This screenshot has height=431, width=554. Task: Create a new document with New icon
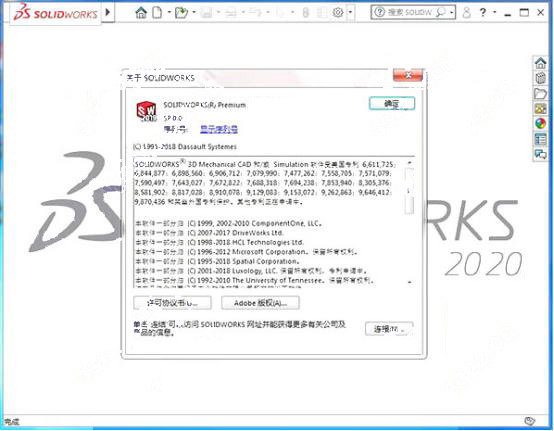(x=157, y=12)
